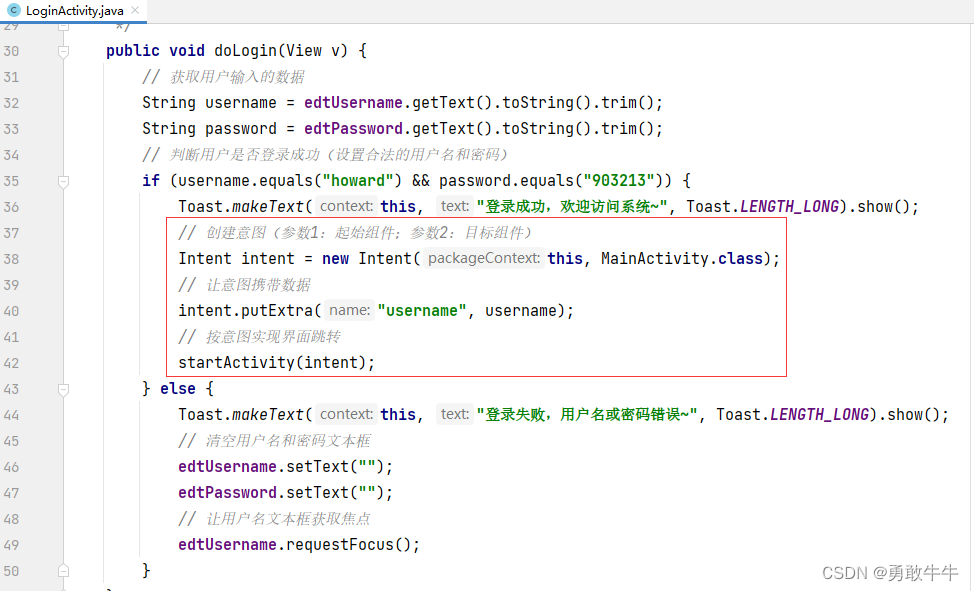
Task: Collapse the if block fold marker at line 35
Action: click(x=63, y=181)
